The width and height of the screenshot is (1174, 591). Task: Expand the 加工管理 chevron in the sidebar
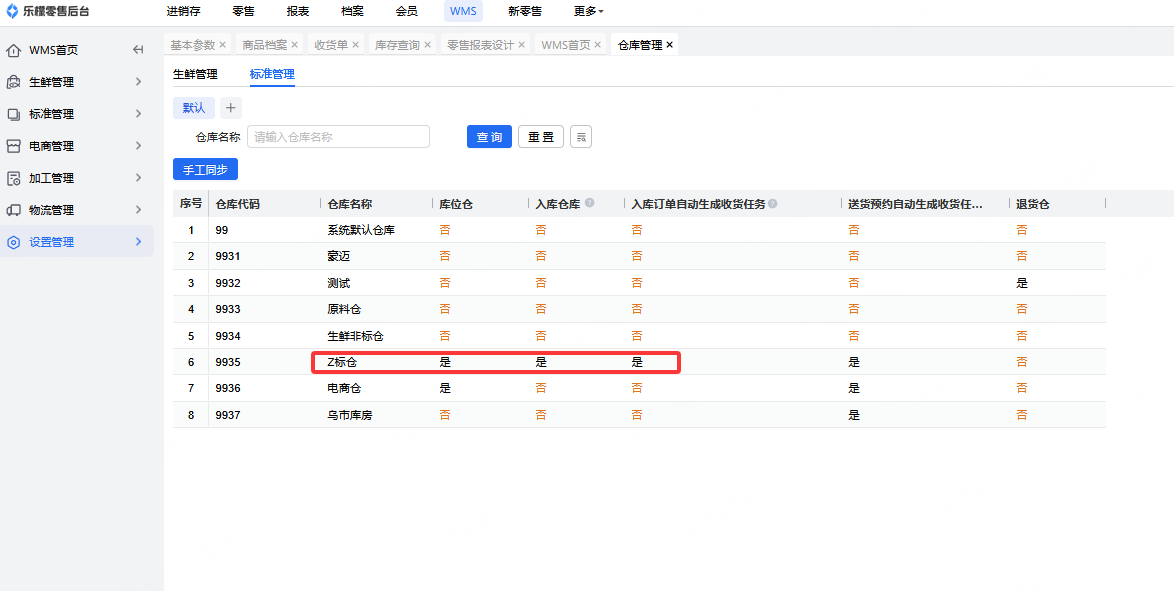[x=138, y=178]
